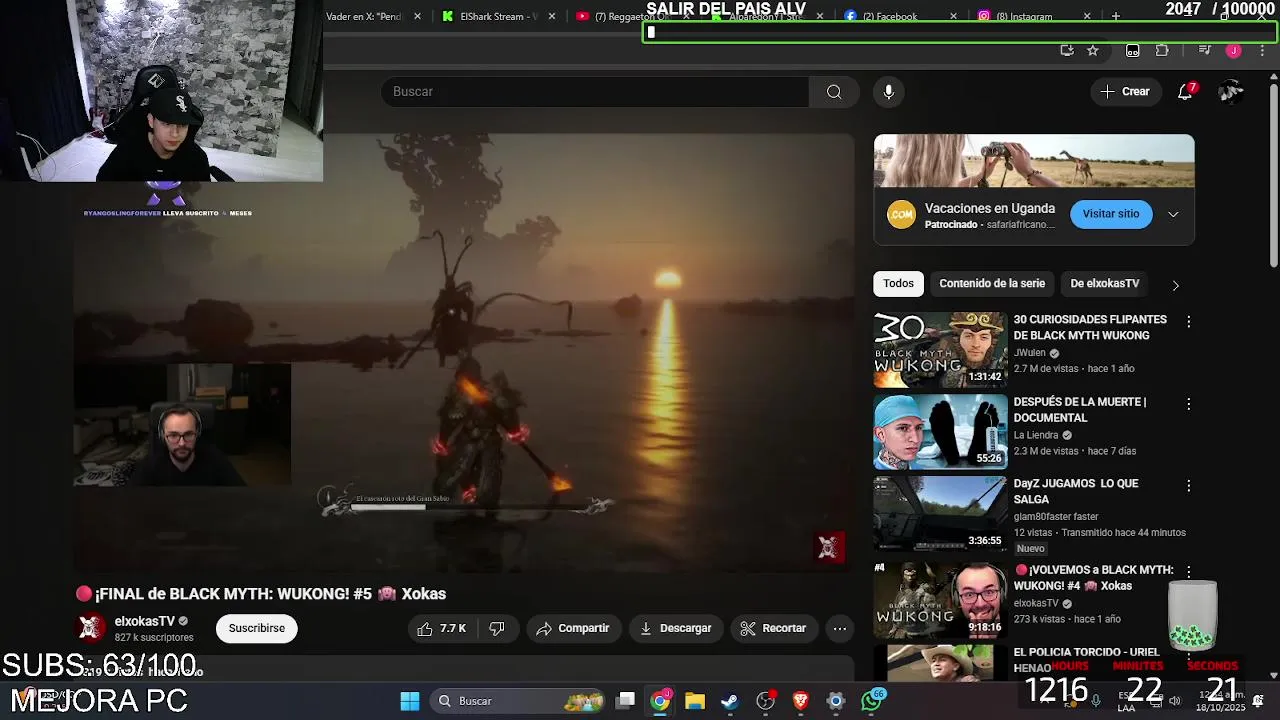Show more filter chips with right arrow
1280x720 pixels.
[x=1175, y=285]
